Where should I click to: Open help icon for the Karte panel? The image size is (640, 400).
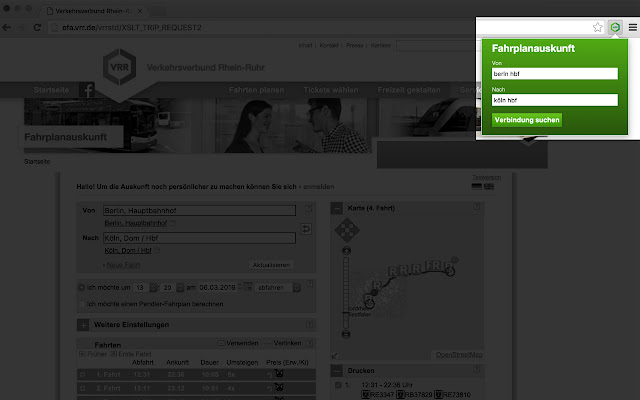[476, 207]
